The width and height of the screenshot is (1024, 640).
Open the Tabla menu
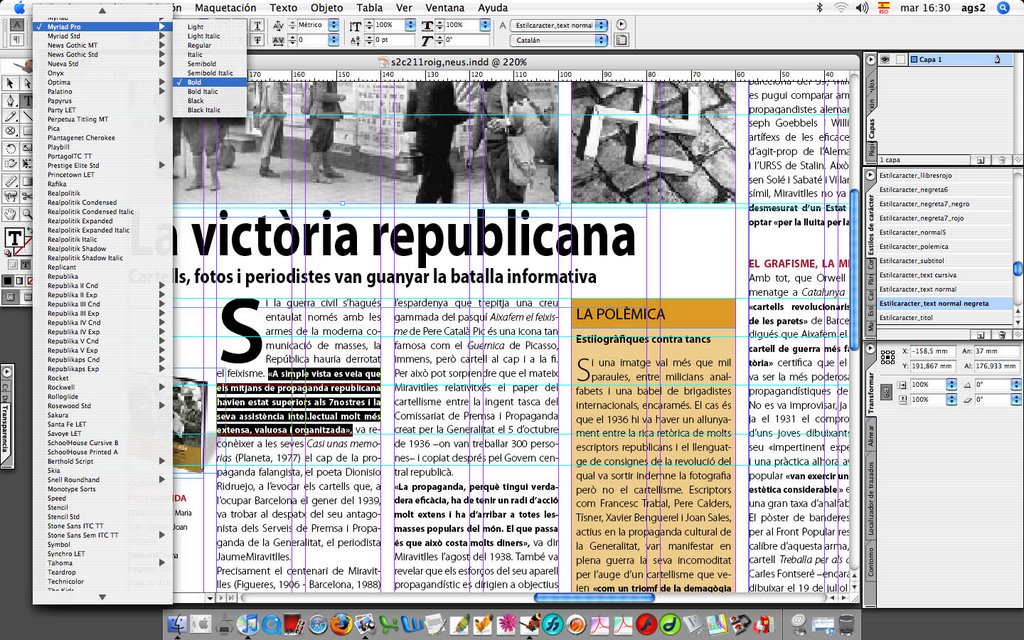(x=370, y=8)
